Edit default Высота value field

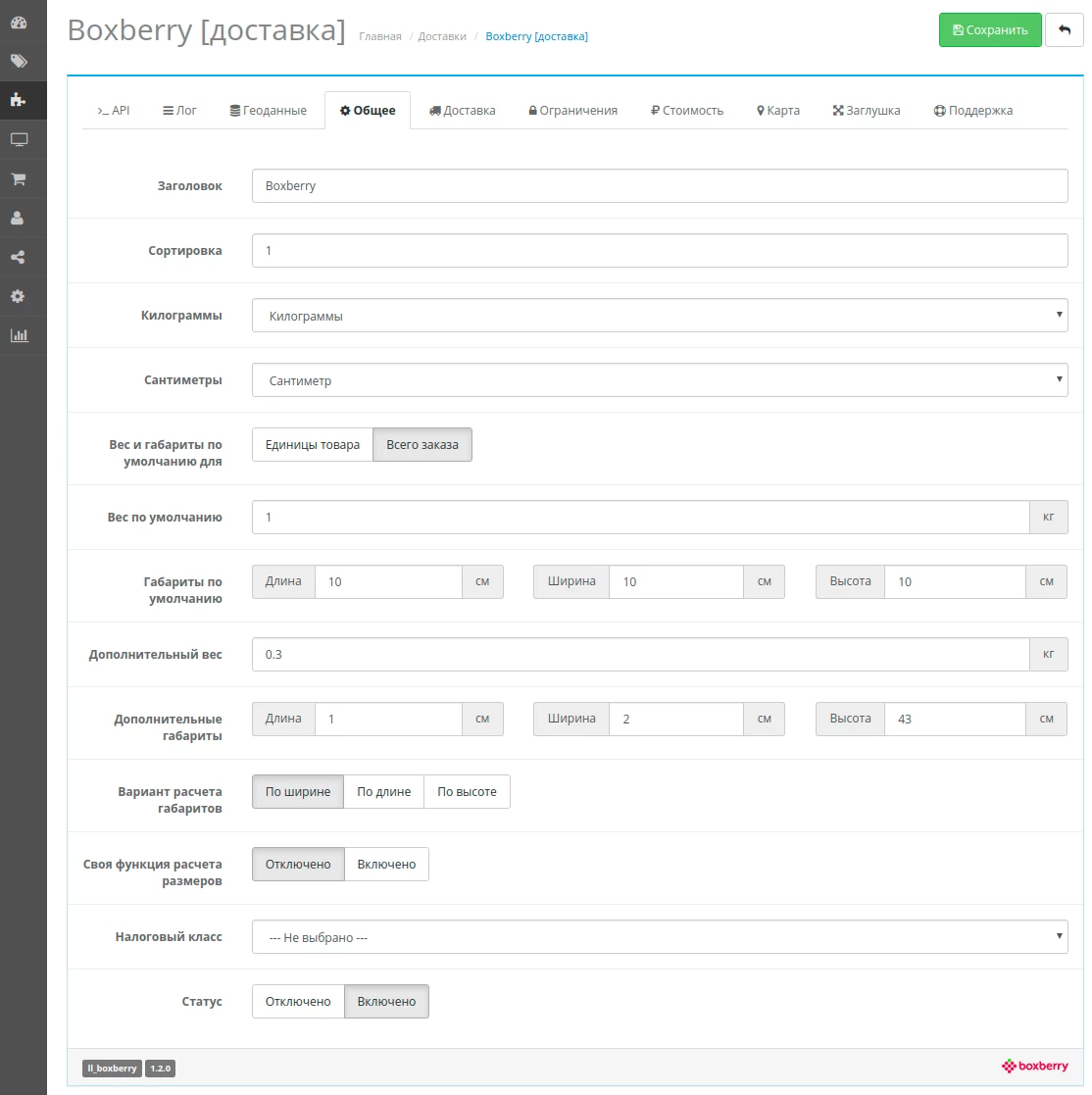(955, 581)
